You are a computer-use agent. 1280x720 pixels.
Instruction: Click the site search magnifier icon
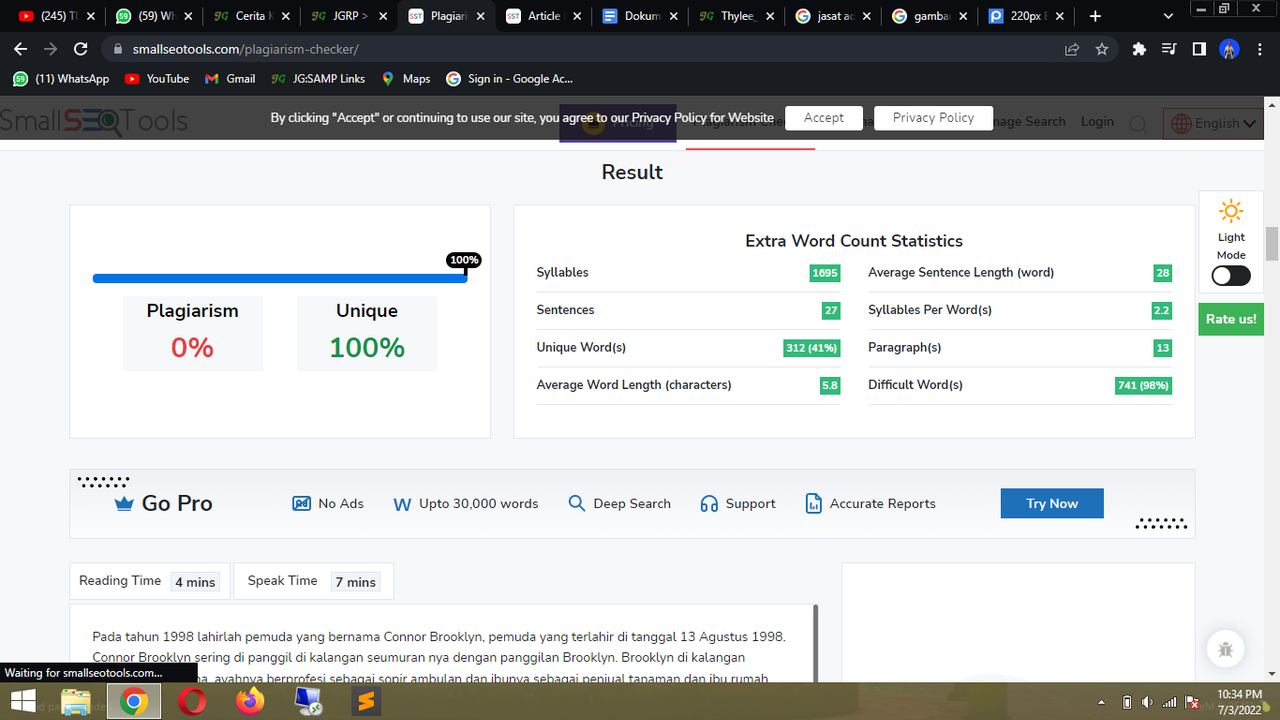point(1138,123)
